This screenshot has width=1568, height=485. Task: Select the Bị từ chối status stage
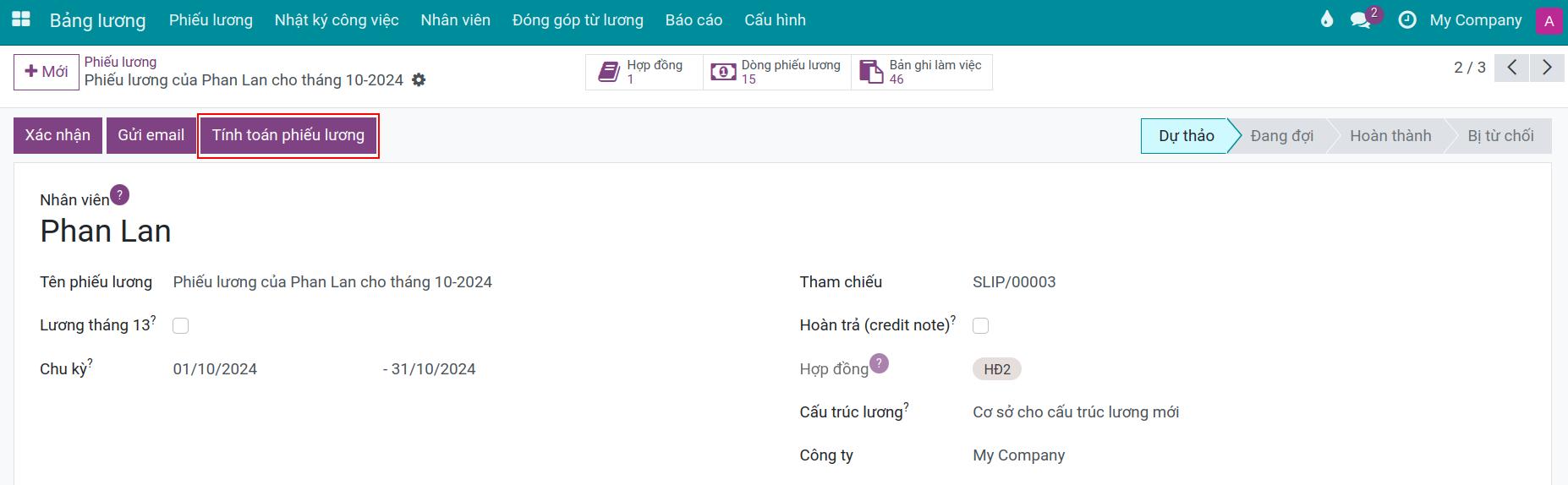pyautogui.click(x=1500, y=136)
